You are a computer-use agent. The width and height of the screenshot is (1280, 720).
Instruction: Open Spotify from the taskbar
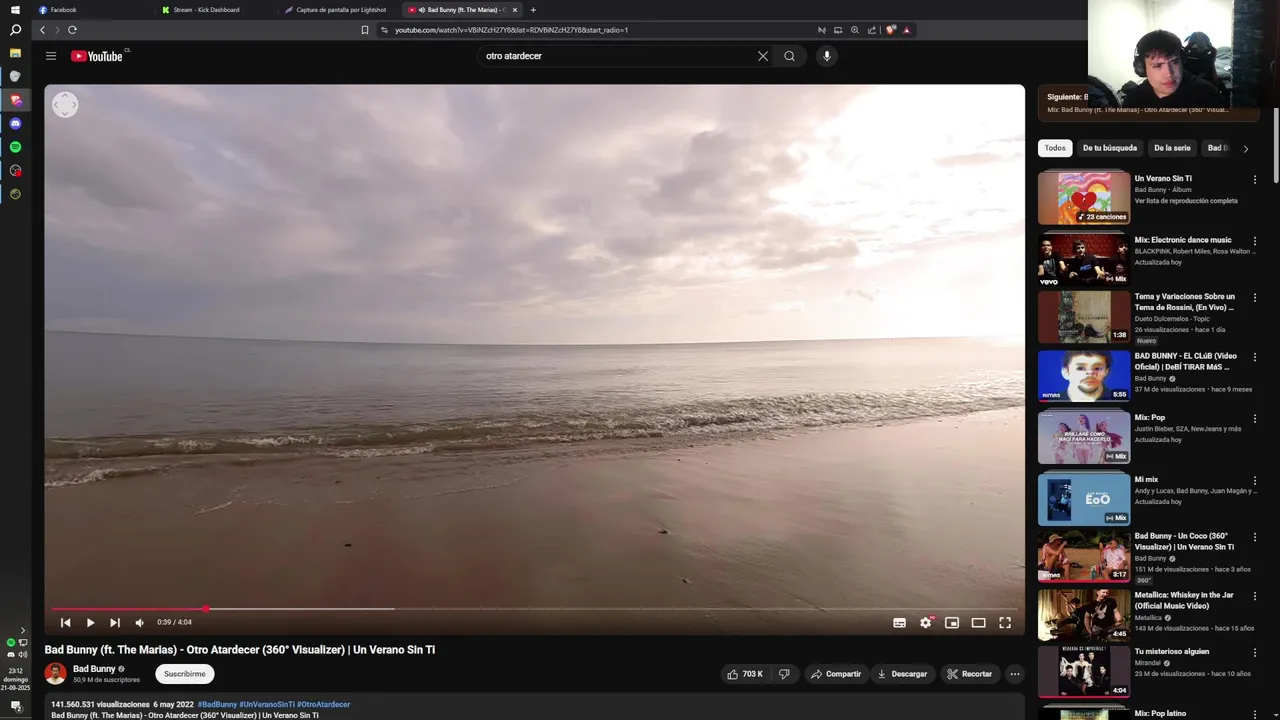point(15,147)
